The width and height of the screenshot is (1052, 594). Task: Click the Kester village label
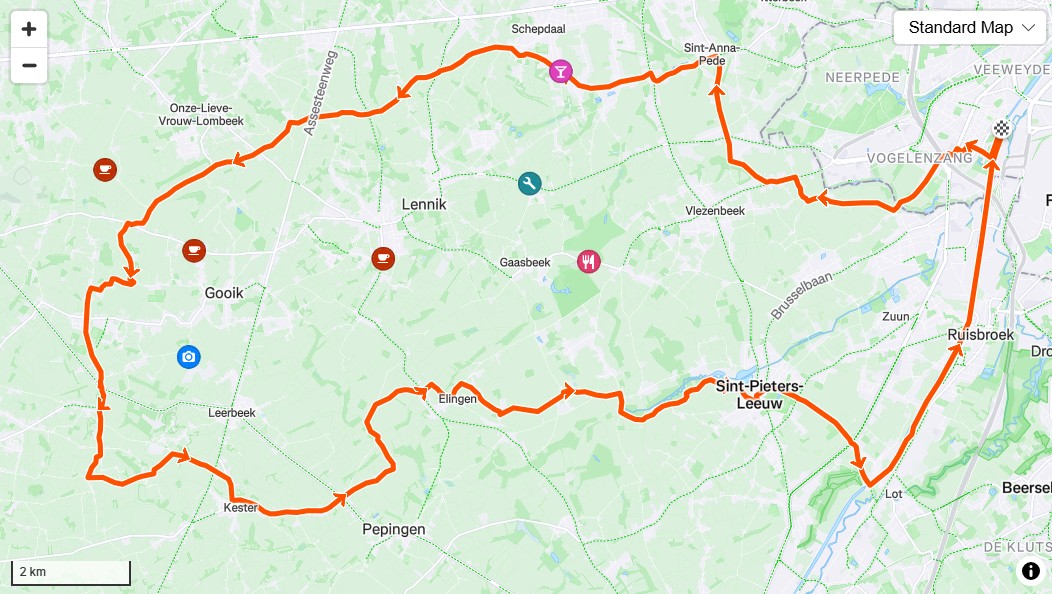coord(241,508)
